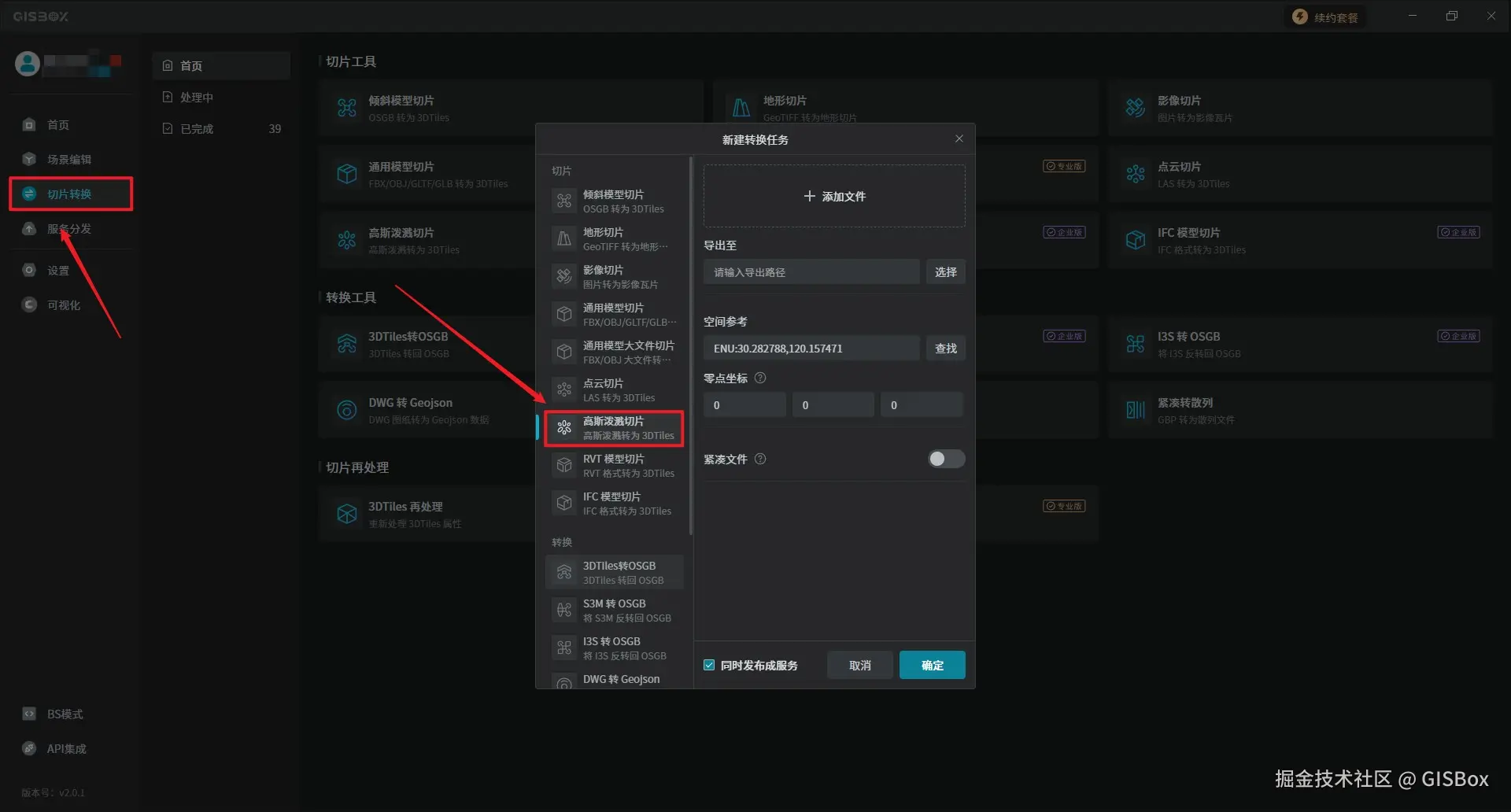This screenshot has height=812, width=1511.
Task: Open 高斯泼溅切片 background card
Action: (x=427, y=240)
